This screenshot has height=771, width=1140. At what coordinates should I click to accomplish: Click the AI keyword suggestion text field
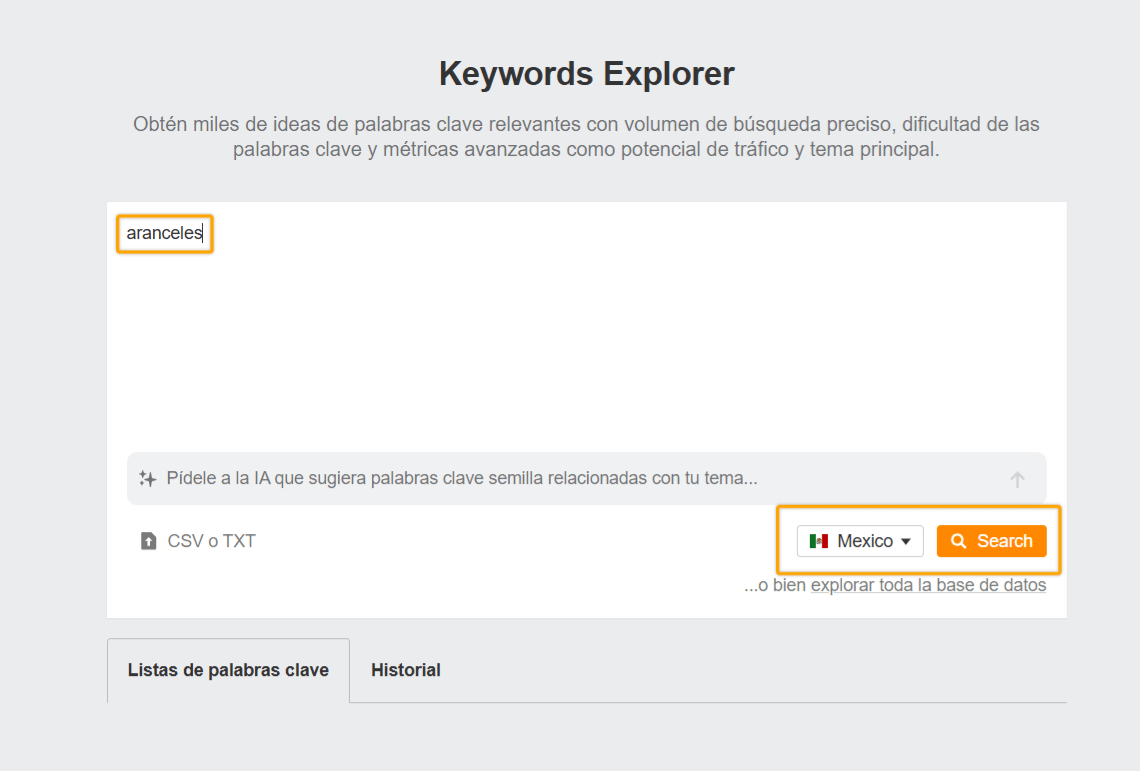click(500, 478)
